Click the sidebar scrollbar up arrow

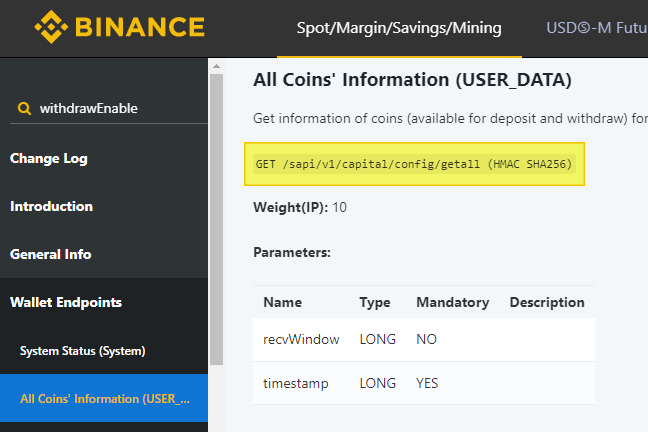tap(216, 66)
